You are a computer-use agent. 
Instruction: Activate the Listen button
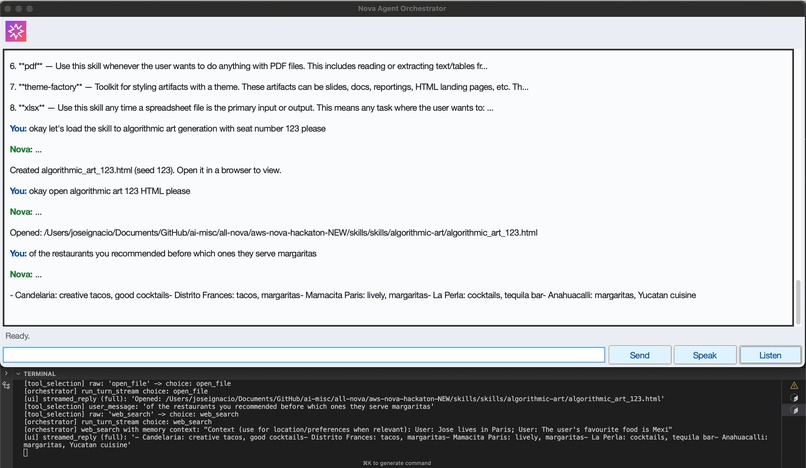pyautogui.click(x=770, y=355)
